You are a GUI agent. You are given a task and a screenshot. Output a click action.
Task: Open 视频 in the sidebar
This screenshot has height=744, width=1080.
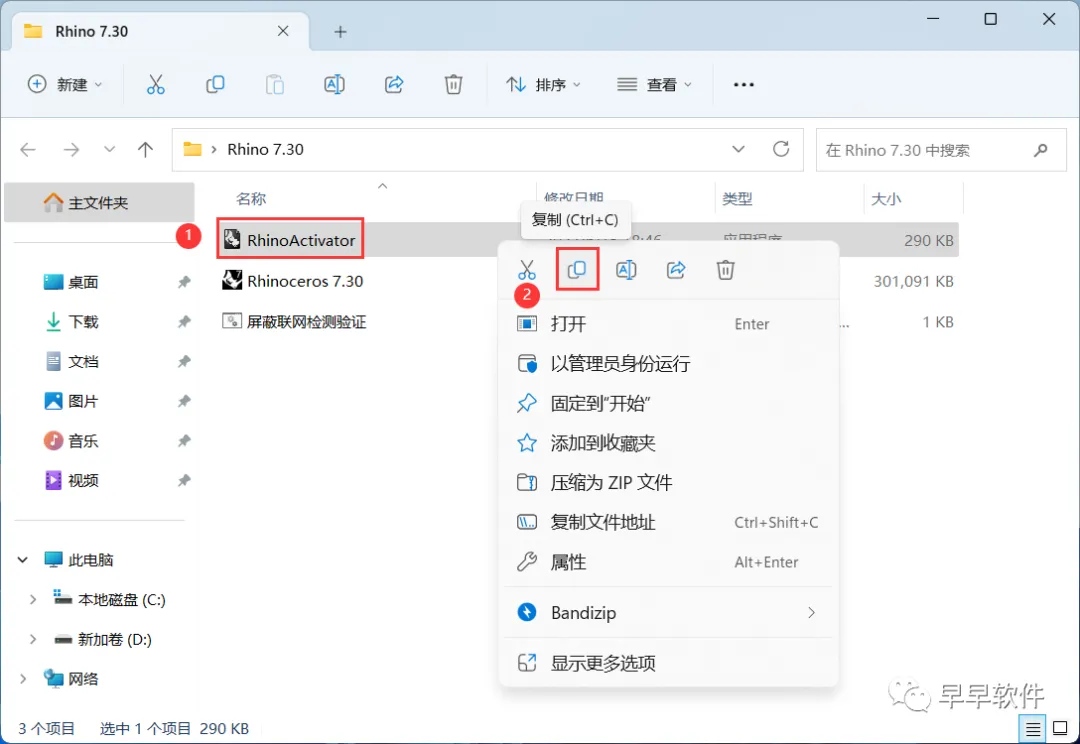click(83, 481)
